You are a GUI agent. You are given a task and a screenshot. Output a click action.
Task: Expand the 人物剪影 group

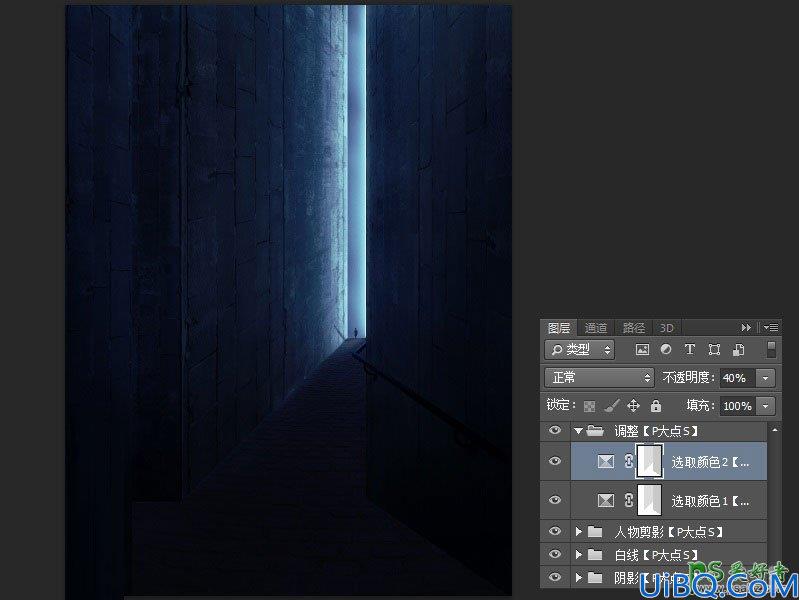click(579, 532)
